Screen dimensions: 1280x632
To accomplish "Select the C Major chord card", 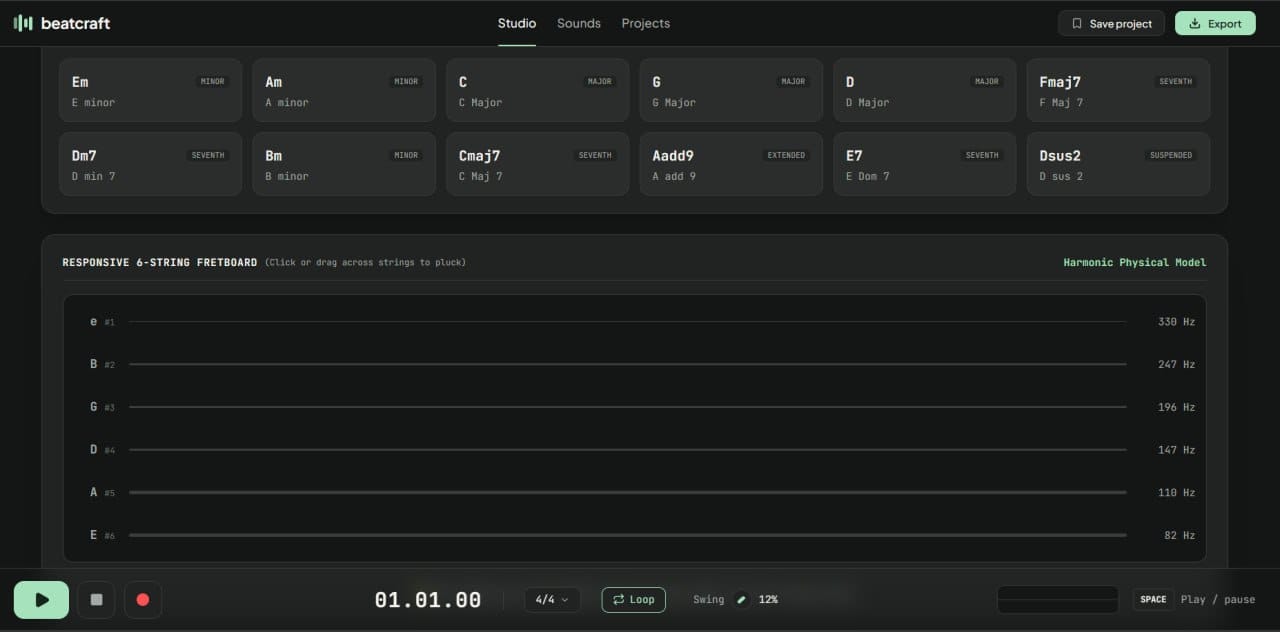I will [537, 90].
